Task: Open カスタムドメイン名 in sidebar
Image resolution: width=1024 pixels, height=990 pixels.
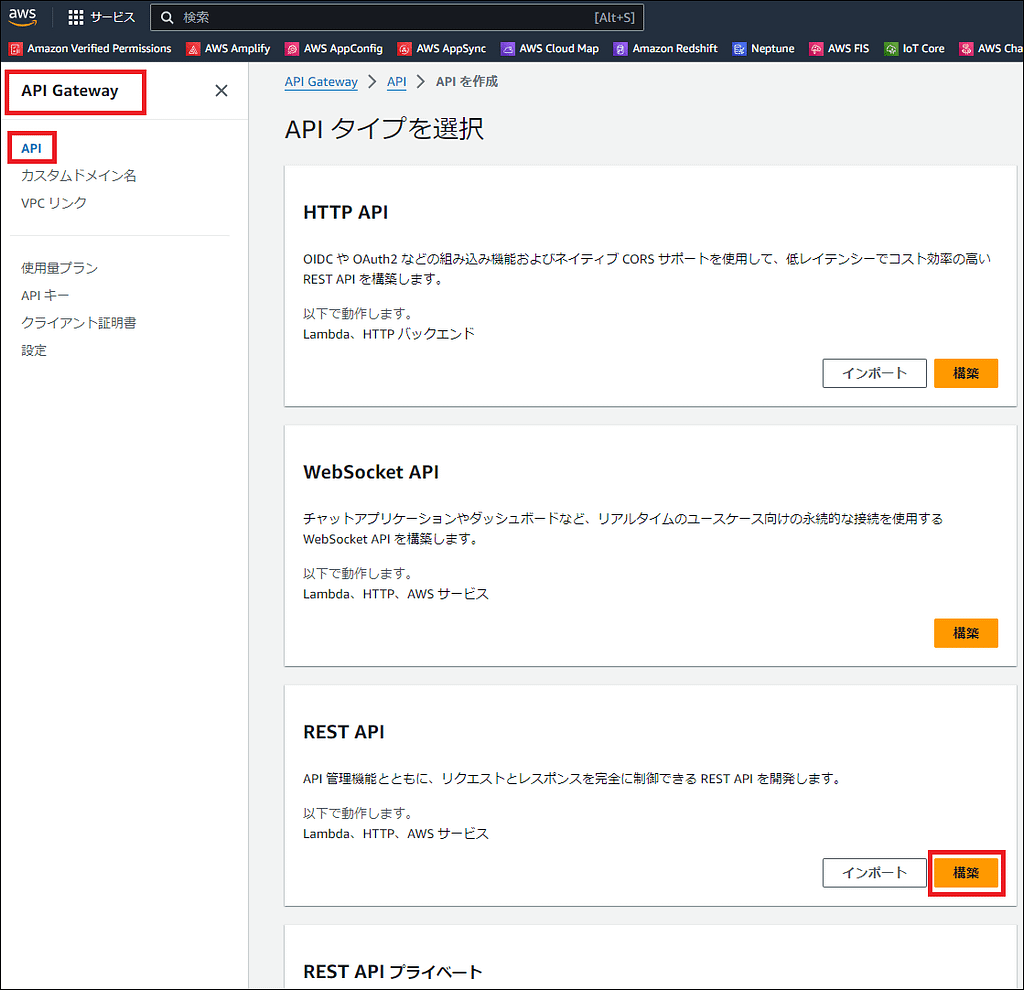Action: coord(79,176)
